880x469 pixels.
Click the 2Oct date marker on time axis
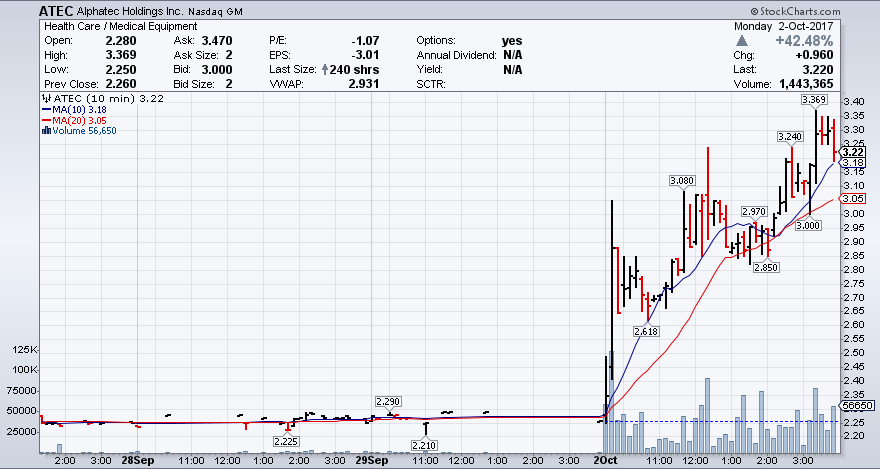pos(605,461)
